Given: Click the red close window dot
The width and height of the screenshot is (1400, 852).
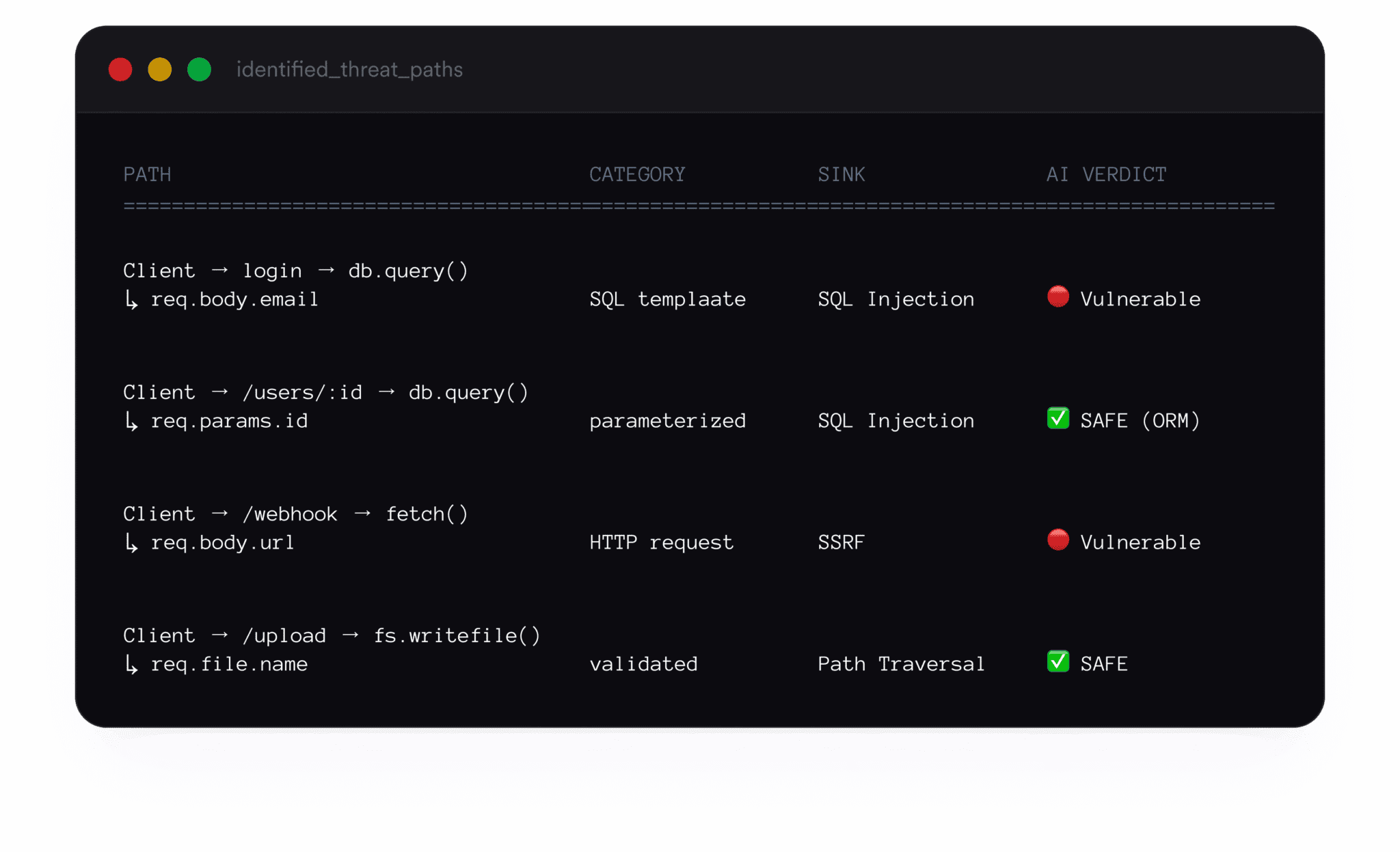Looking at the screenshot, I should pyautogui.click(x=120, y=70).
